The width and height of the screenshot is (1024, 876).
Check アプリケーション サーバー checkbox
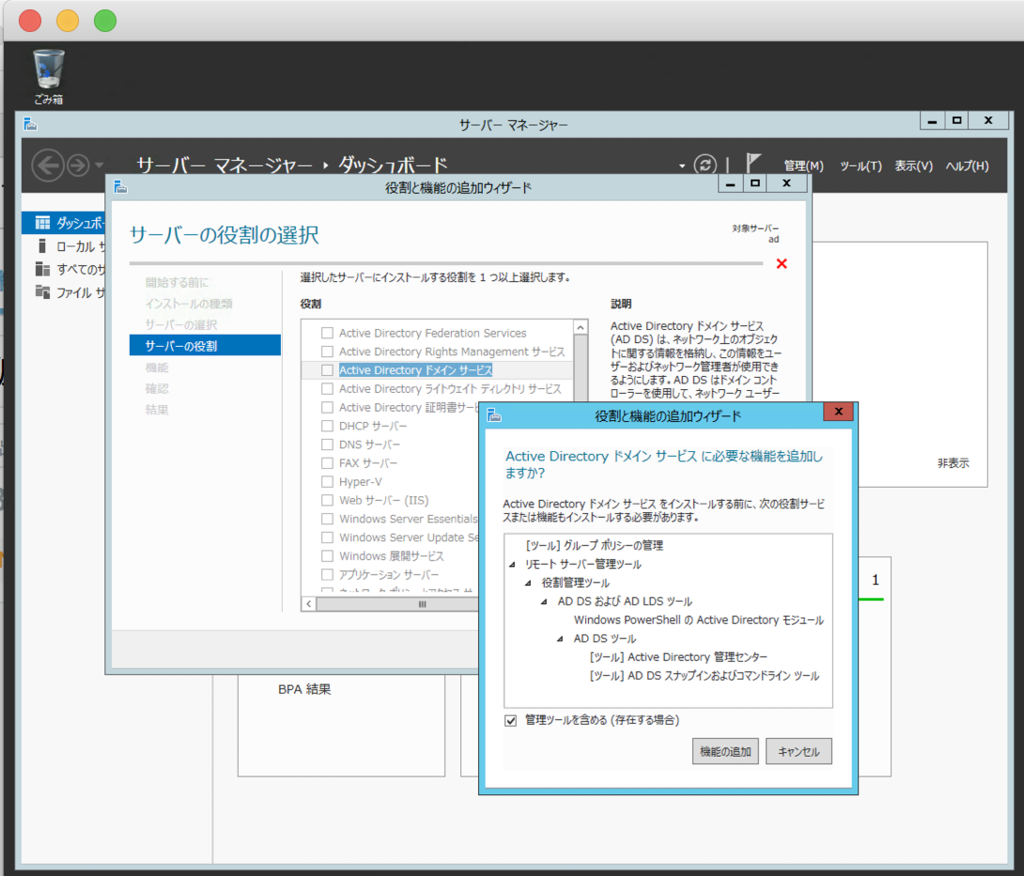click(x=327, y=574)
